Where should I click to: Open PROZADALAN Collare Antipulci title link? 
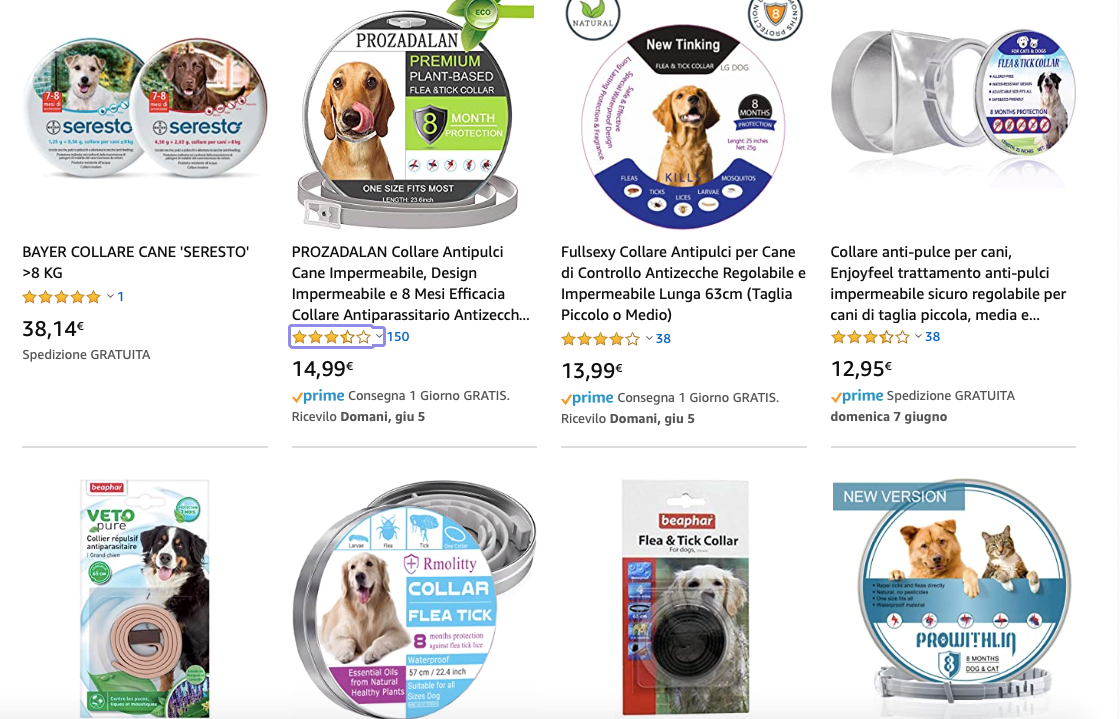[411, 283]
